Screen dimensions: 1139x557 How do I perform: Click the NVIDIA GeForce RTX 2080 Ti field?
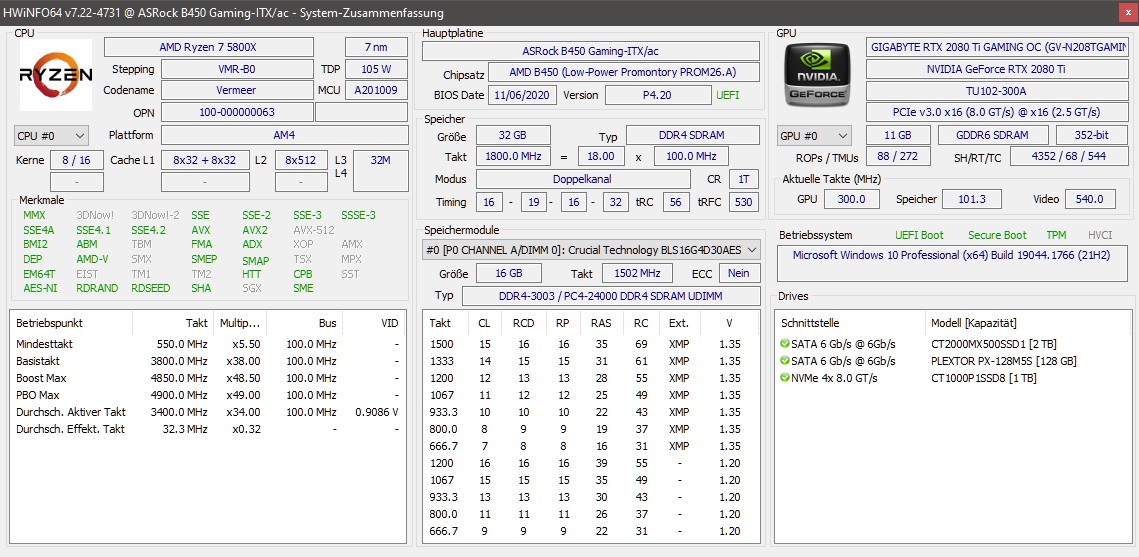996,69
